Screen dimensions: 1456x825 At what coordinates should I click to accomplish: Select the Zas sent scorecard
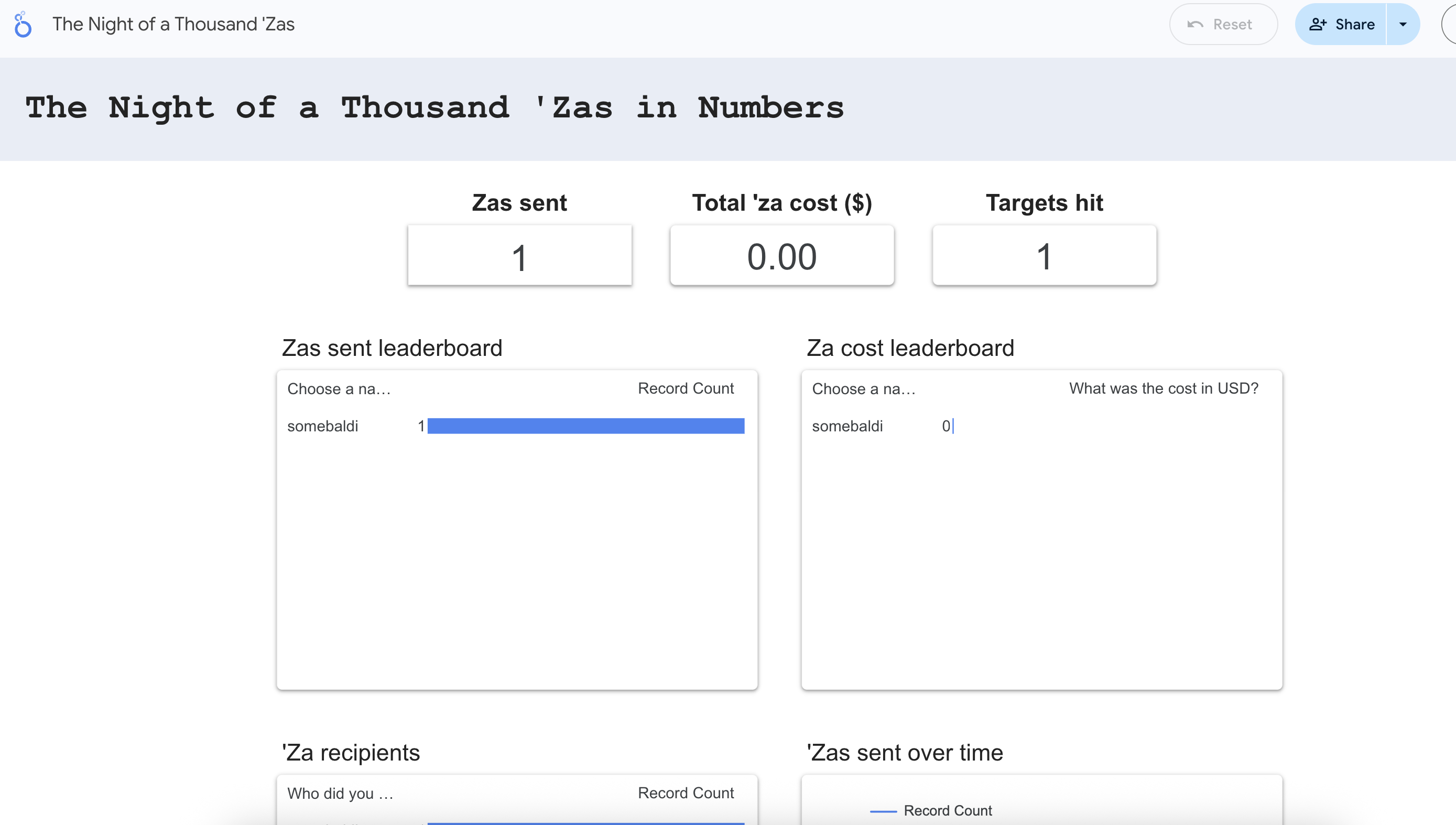tap(519, 256)
